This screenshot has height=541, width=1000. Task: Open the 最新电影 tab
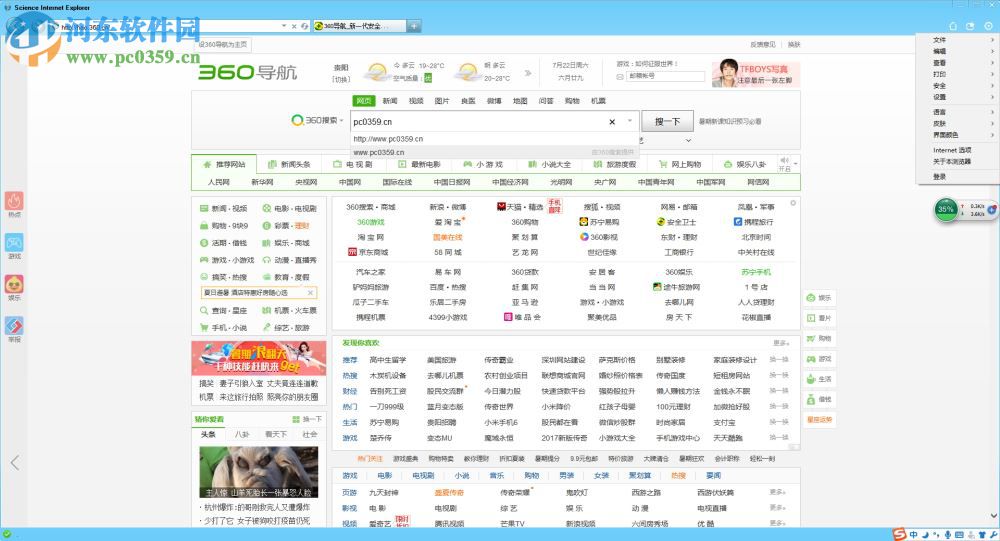[419, 164]
